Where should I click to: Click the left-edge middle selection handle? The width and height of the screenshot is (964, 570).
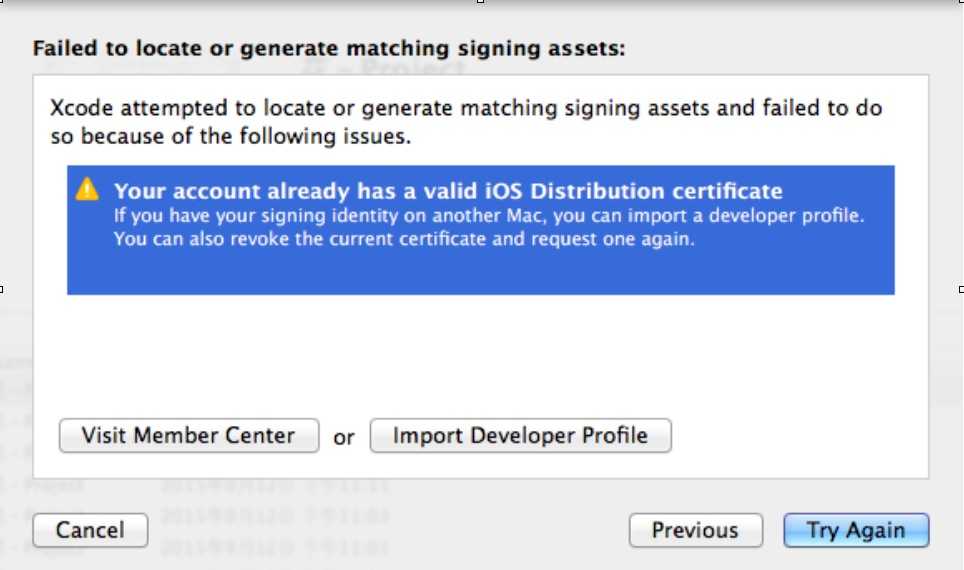(x=2, y=289)
